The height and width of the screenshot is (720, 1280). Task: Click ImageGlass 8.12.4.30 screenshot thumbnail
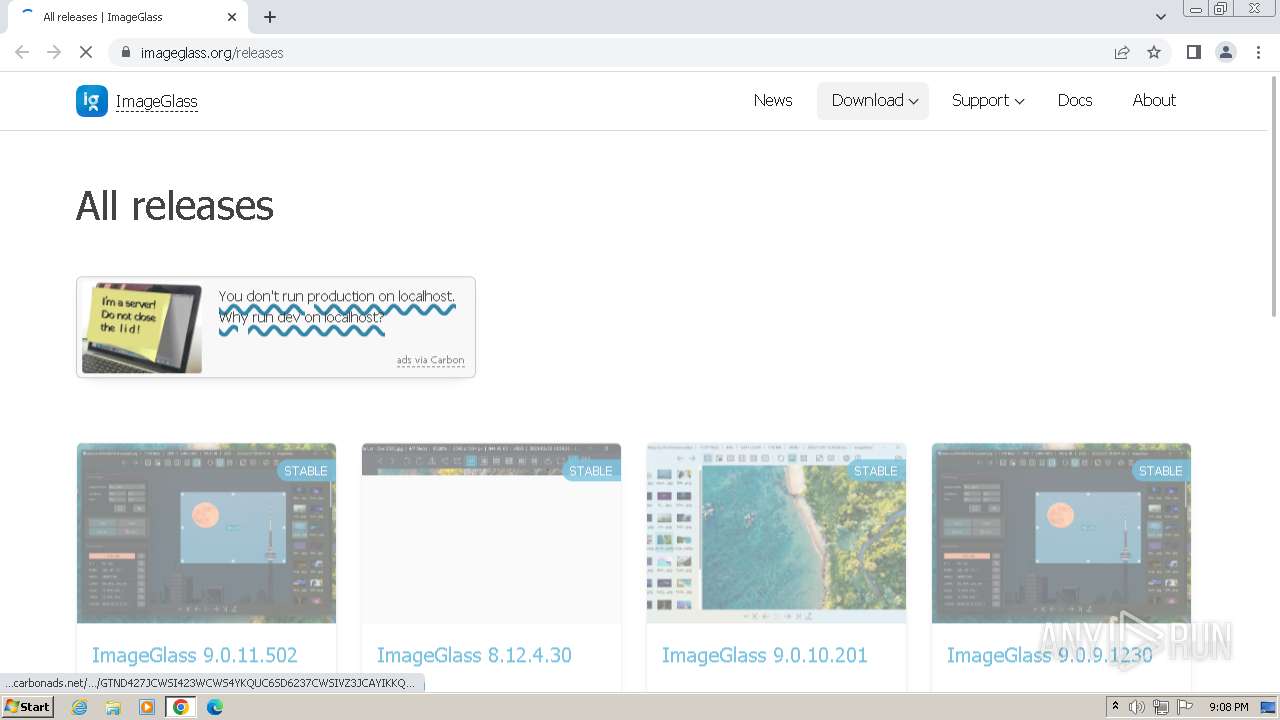tap(491, 533)
